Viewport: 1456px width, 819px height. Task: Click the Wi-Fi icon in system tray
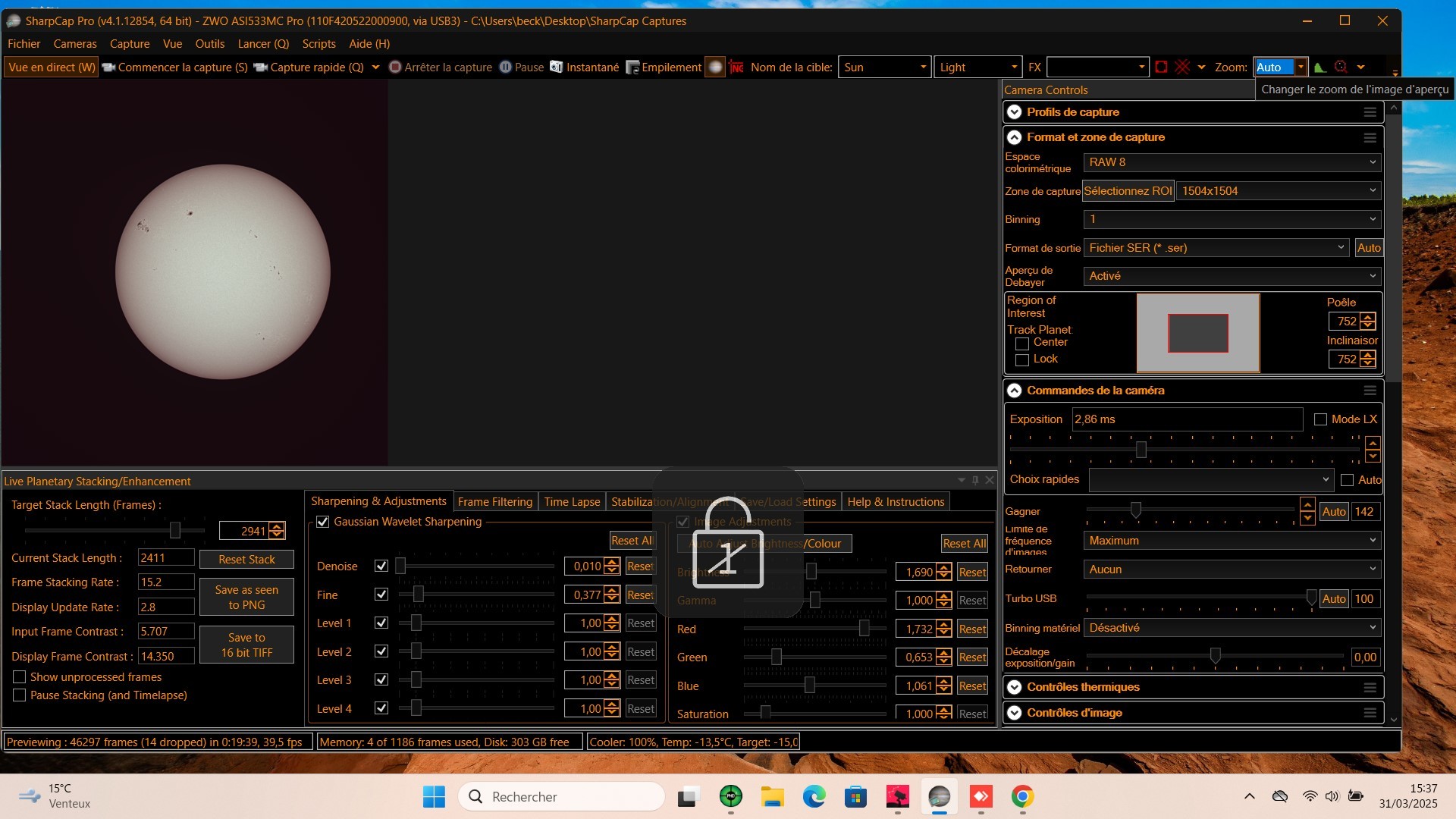point(1310,796)
